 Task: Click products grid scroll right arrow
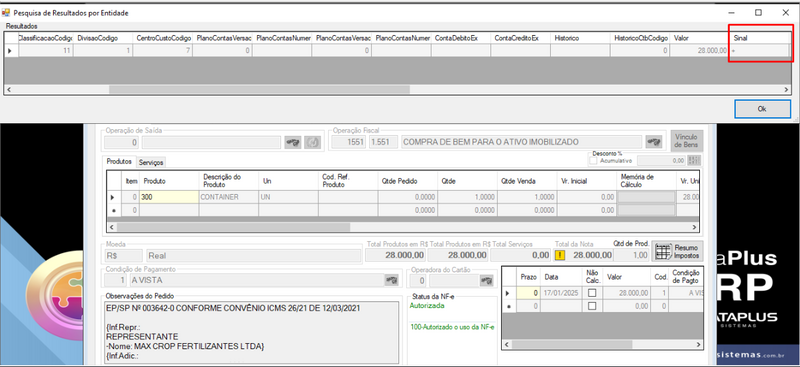(x=694, y=227)
